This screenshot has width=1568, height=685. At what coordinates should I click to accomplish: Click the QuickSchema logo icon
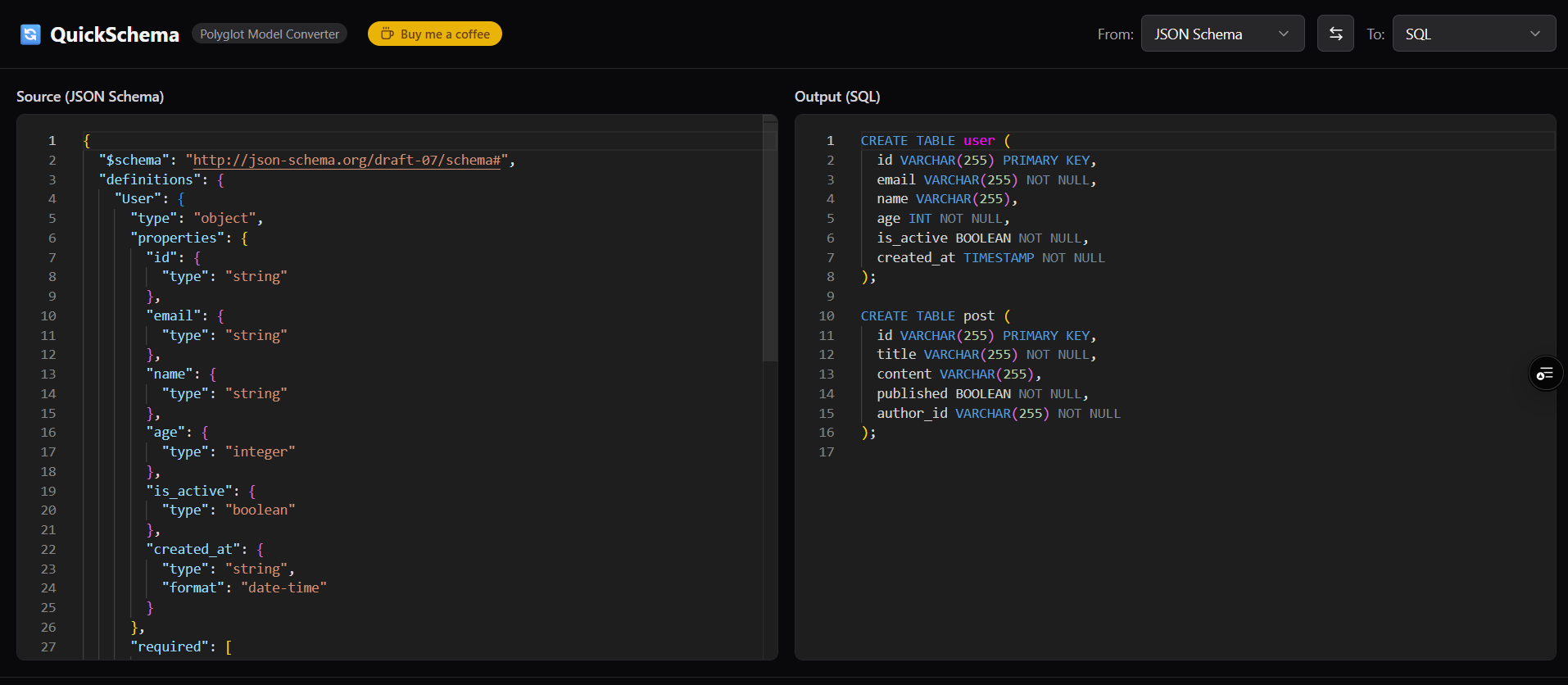click(30, 34)
